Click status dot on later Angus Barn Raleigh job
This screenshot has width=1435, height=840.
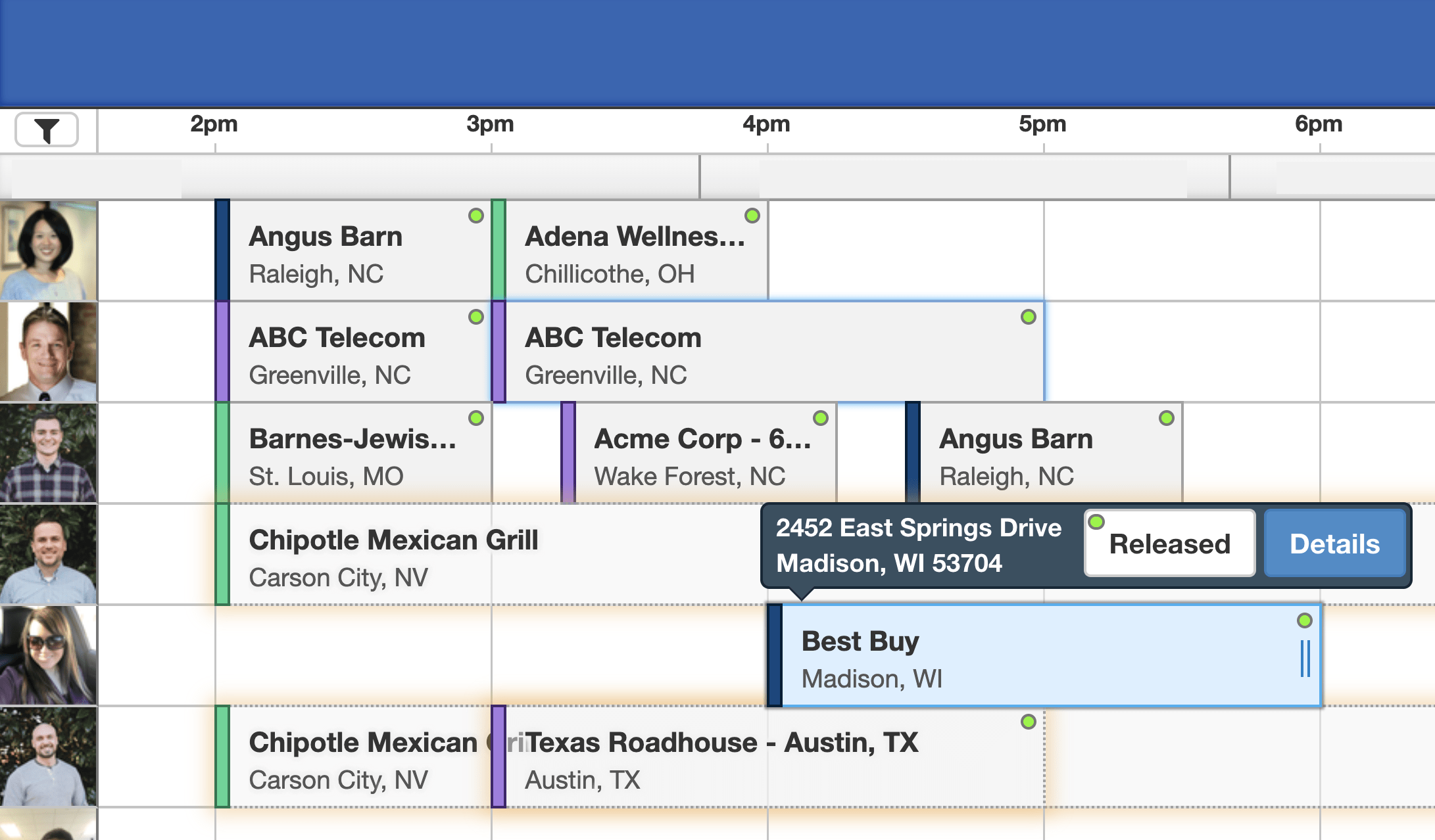click(x=1167, y=418)
